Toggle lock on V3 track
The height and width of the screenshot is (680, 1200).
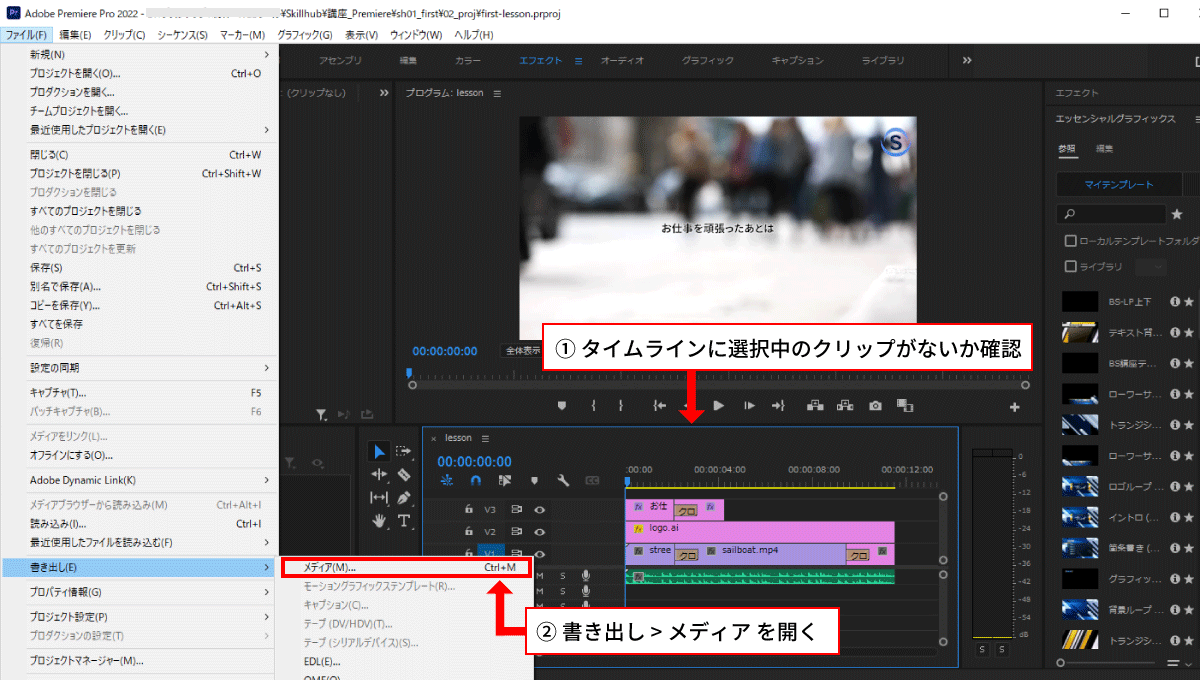pyautogui.click(x=468, y=509)
